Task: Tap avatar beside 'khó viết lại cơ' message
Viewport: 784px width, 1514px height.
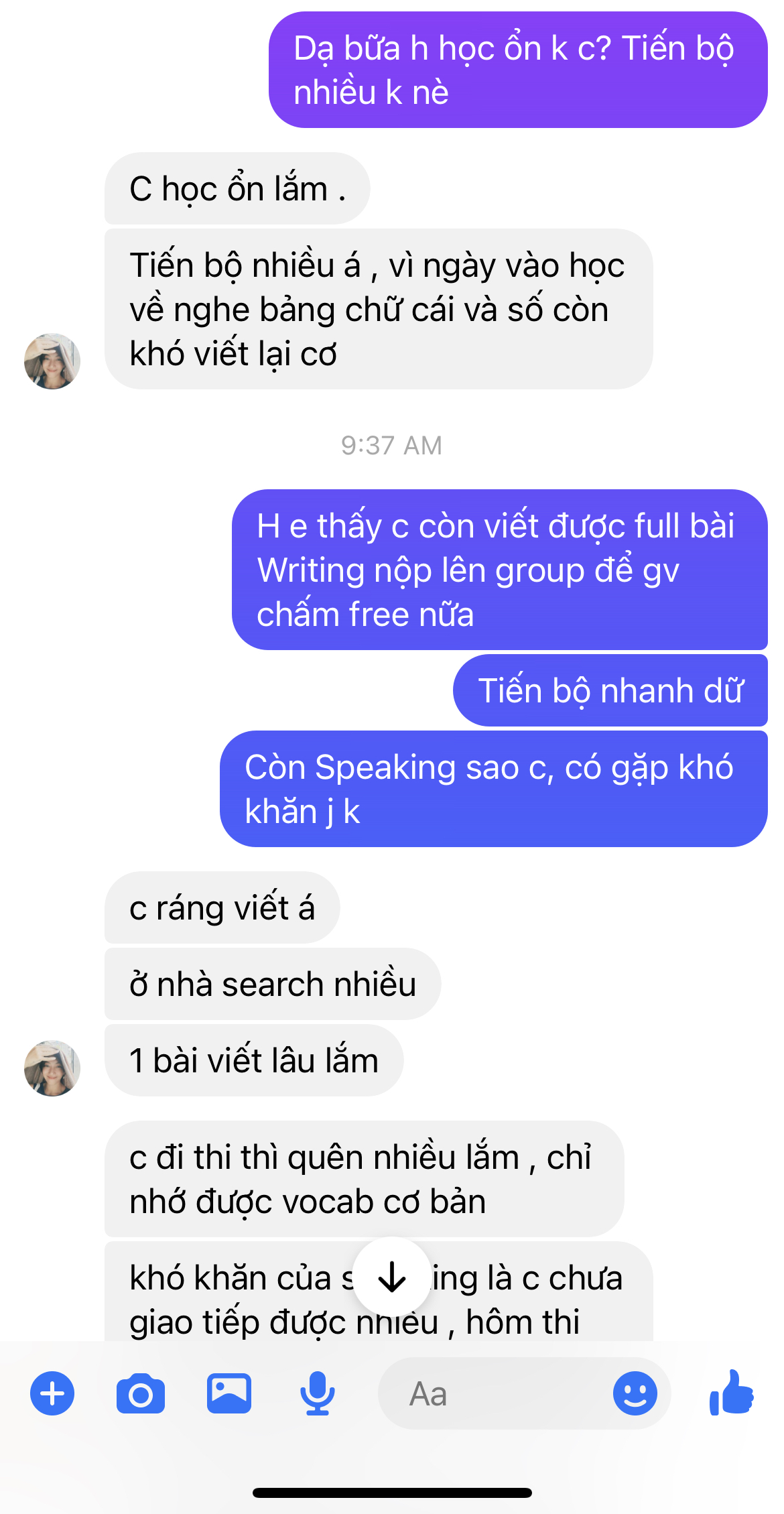Action: (52, 361)
